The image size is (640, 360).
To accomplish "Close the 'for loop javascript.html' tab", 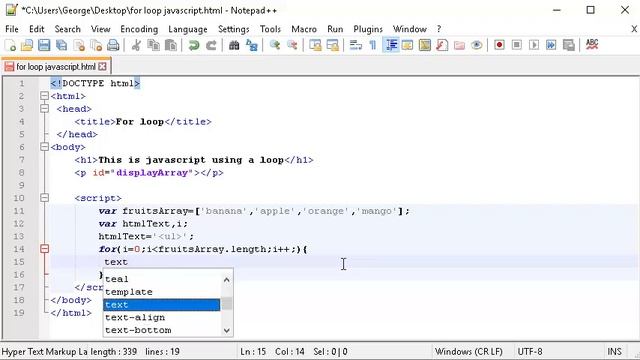I will click(102, 67).
